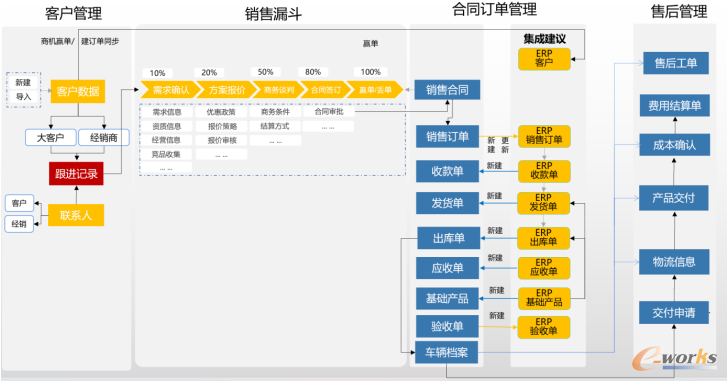The height and width of the screenshot is (381, 727).
Task: Click the ERP基础产品 yellow box
Action: point(544,298)
